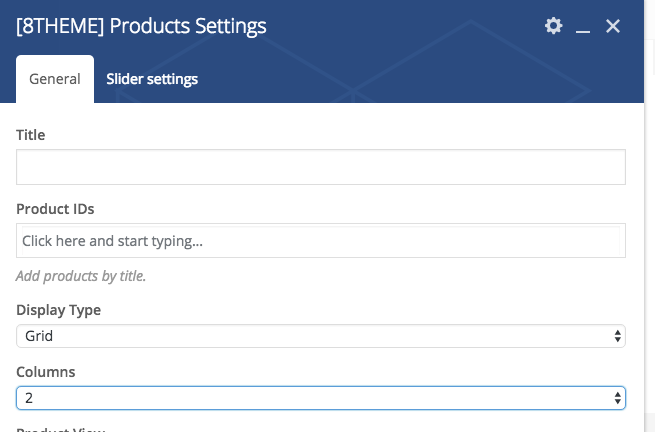The image size is (655, 432).
Task: Click the up-down arrows on Columns select
Action: [x=618, y=398]
